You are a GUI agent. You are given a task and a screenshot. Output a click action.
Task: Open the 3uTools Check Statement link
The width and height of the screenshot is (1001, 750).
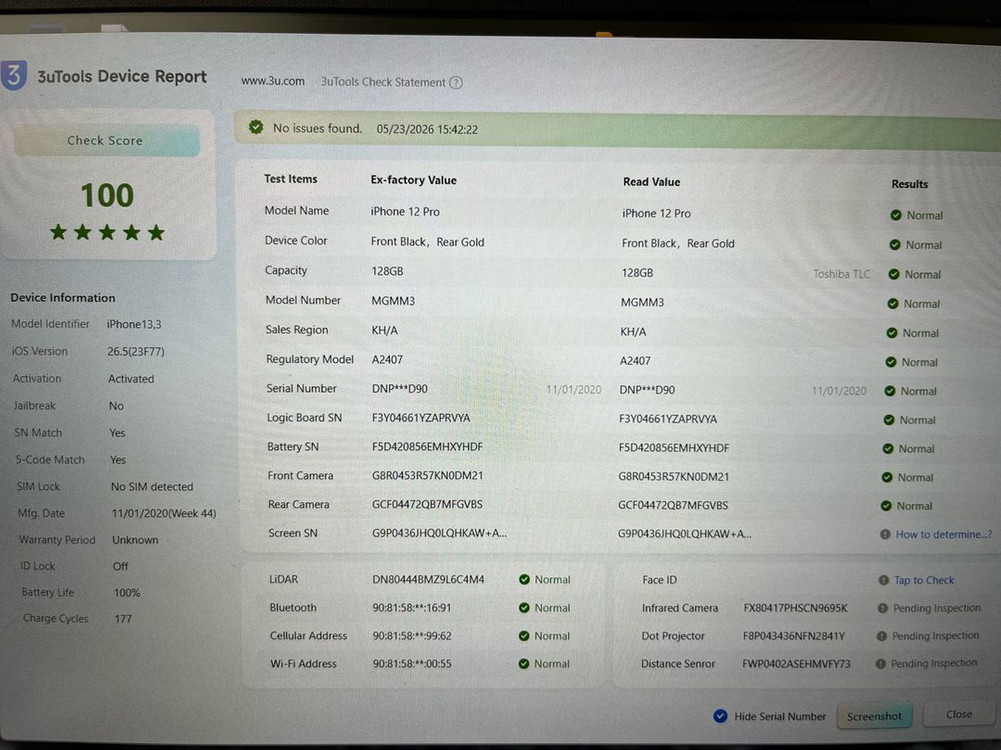[383, 82]
